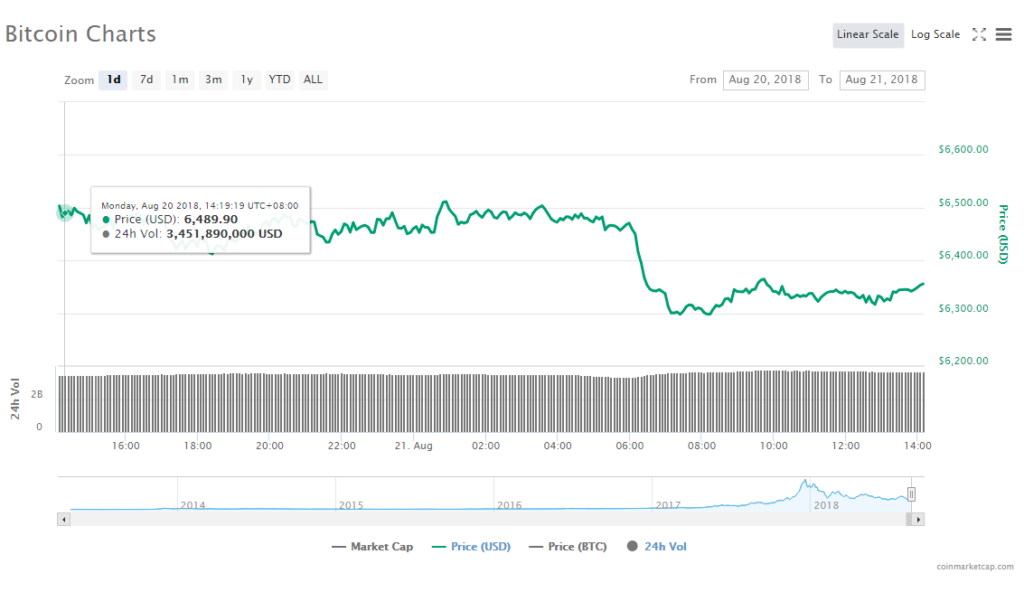The height and width of the screenshot is (592, 1024).
Task: Set zoom to 3m
Action: pyautogui.click(x=213, y=80)
